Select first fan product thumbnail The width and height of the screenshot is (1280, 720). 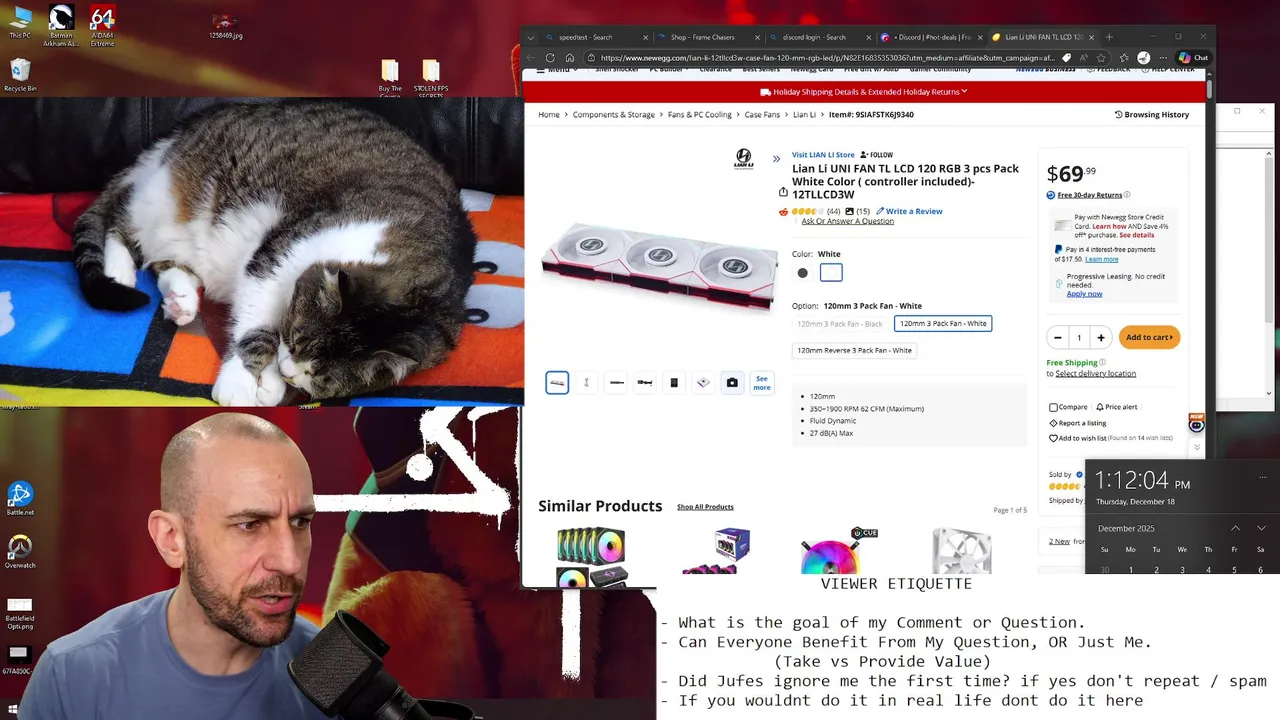pyautogui.click(x=557, y=382)
